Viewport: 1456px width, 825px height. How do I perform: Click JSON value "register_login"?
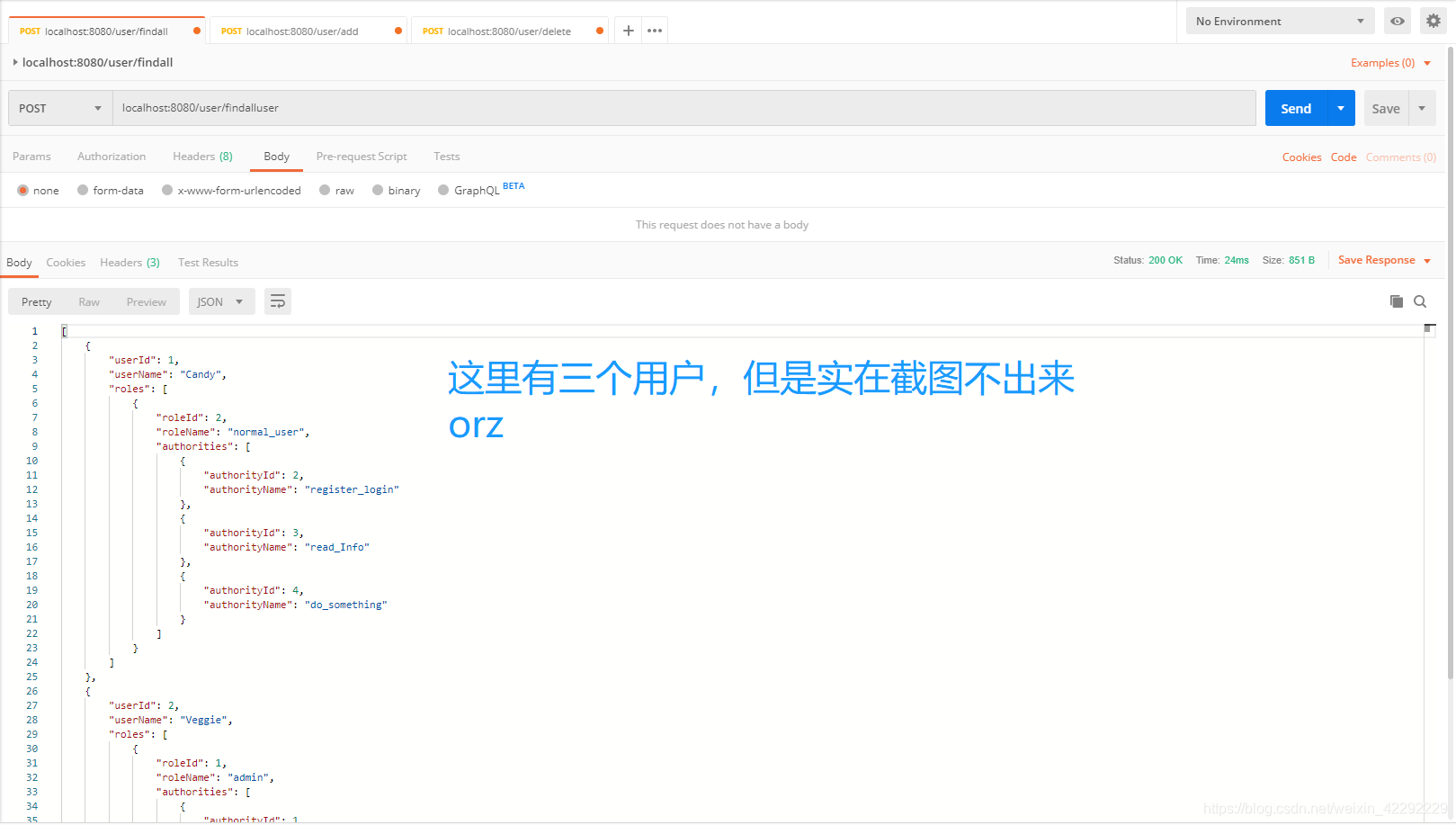(x=352, y=489)
